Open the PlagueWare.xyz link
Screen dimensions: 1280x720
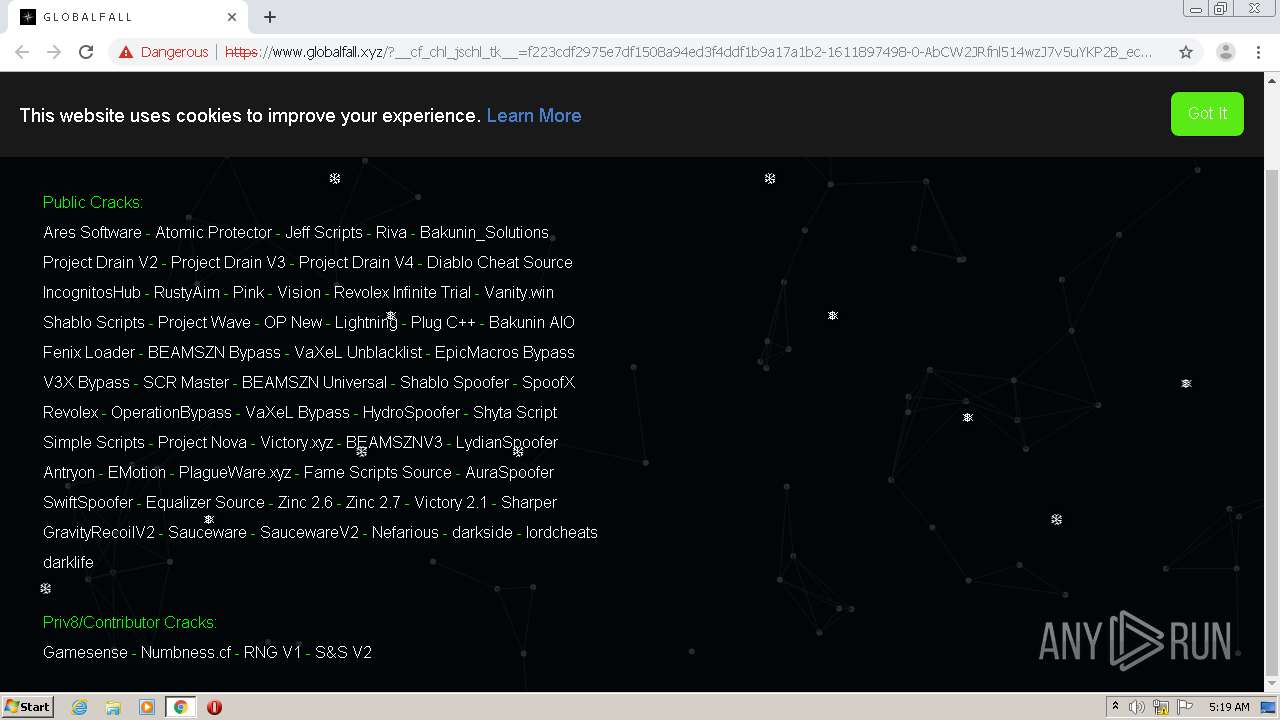235,472
